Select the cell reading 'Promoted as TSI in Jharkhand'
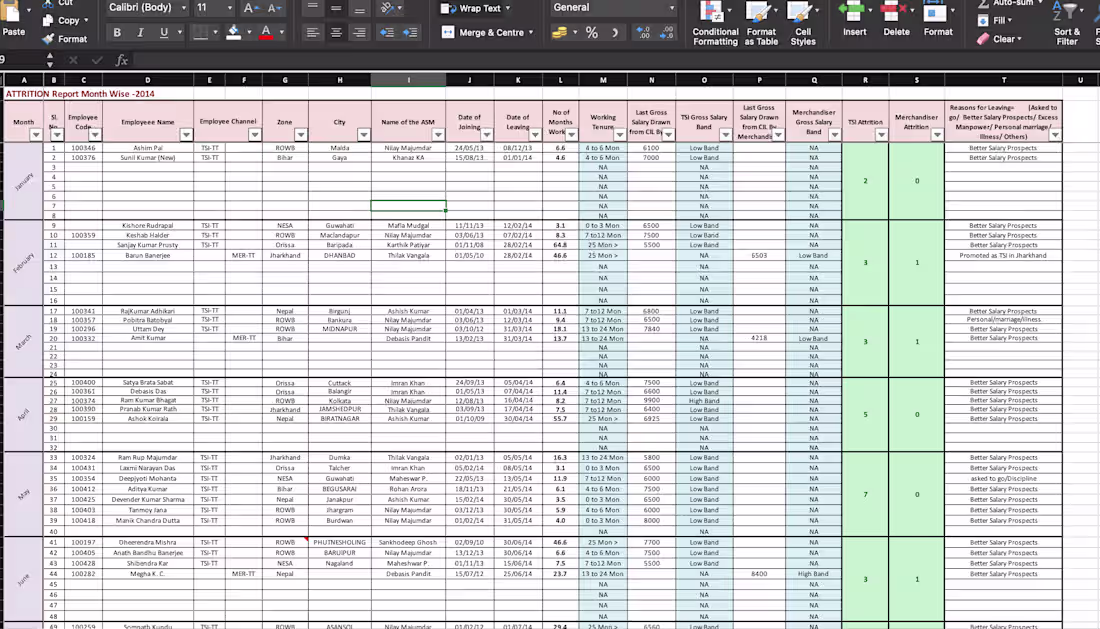 tap(1003, 256)
